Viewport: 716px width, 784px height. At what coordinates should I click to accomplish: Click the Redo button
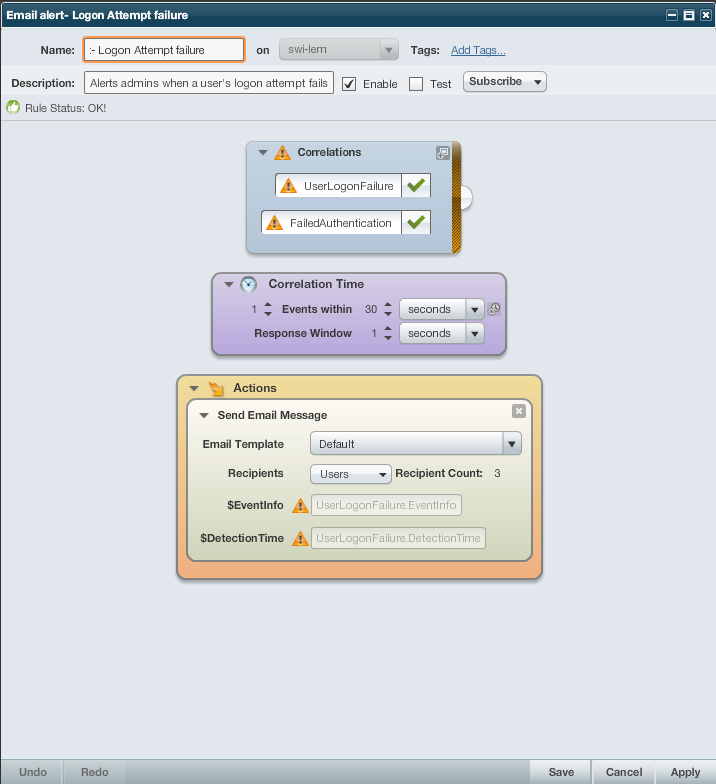click(x=94, y=772)
